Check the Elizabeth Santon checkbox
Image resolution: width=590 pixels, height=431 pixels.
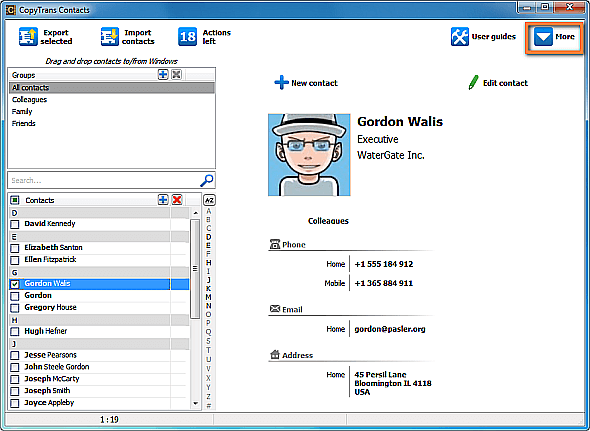point(15,248)
